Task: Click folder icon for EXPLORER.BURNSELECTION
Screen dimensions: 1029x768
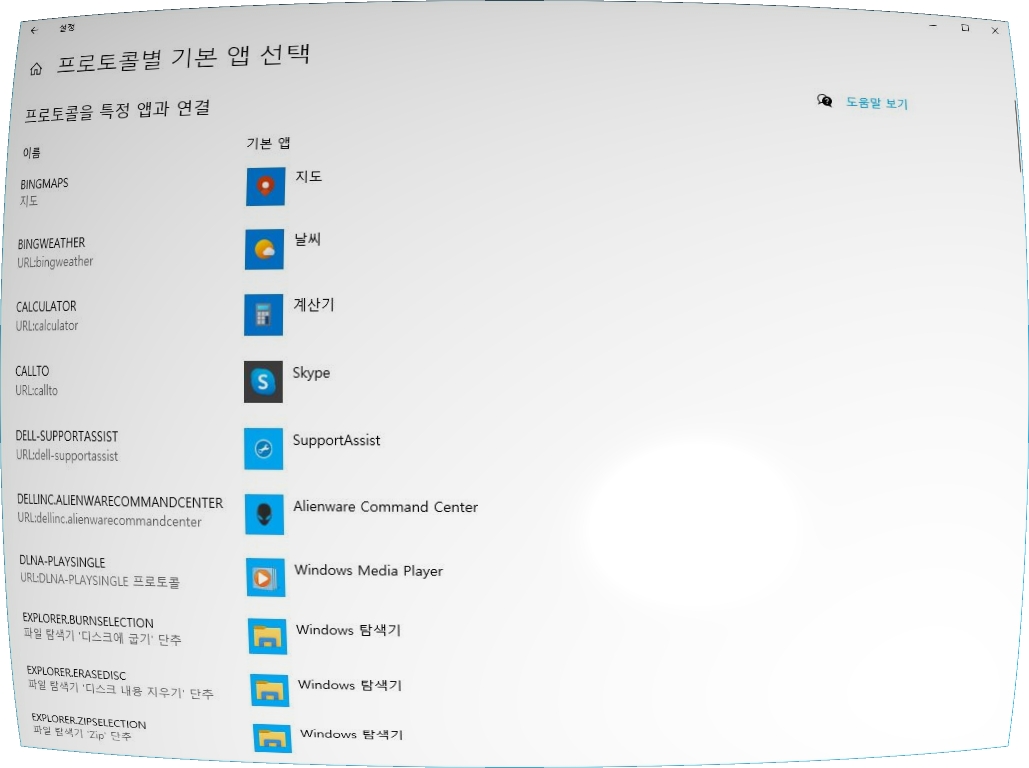Action: click(x=268, y=636)
